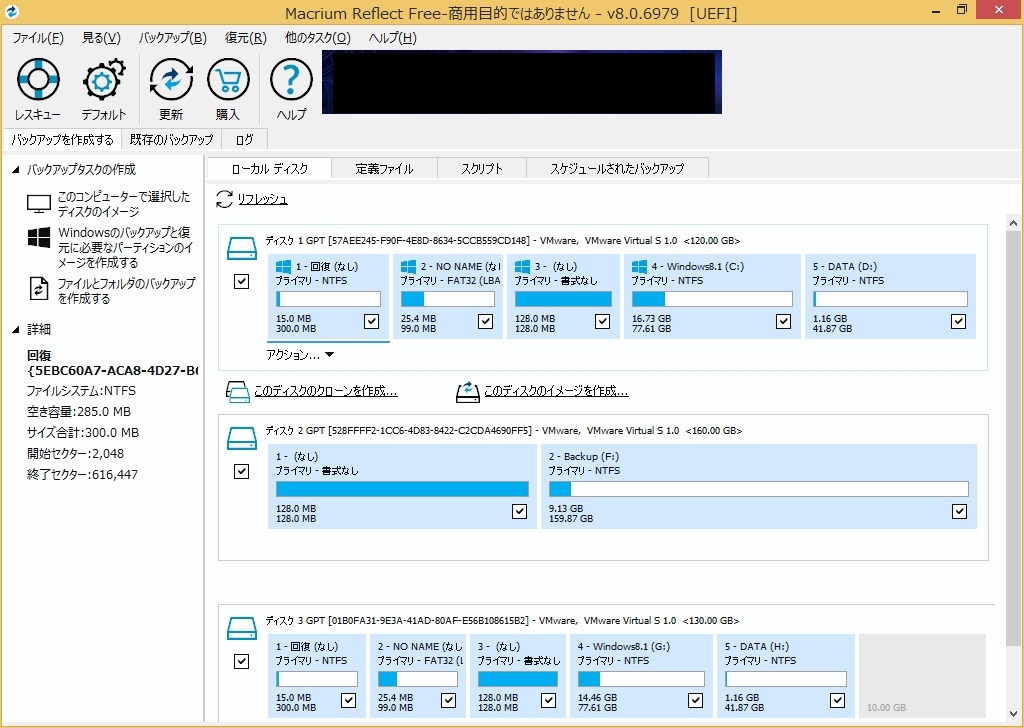Image resolution: width=1024 pixels, height=728 pixels.
Task: Open the 見る(V) menu
Action: click(x=101, y=38)
